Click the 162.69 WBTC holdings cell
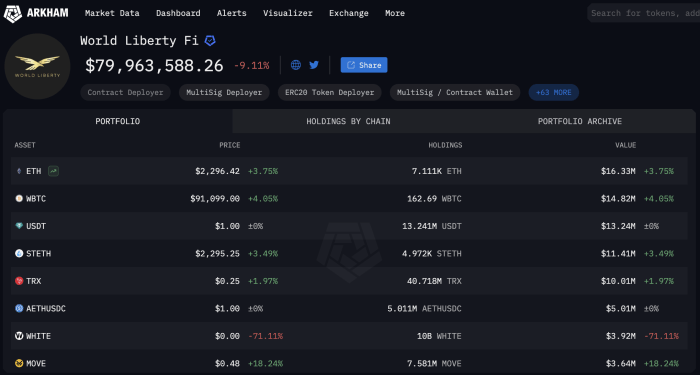 pos(434,199)
